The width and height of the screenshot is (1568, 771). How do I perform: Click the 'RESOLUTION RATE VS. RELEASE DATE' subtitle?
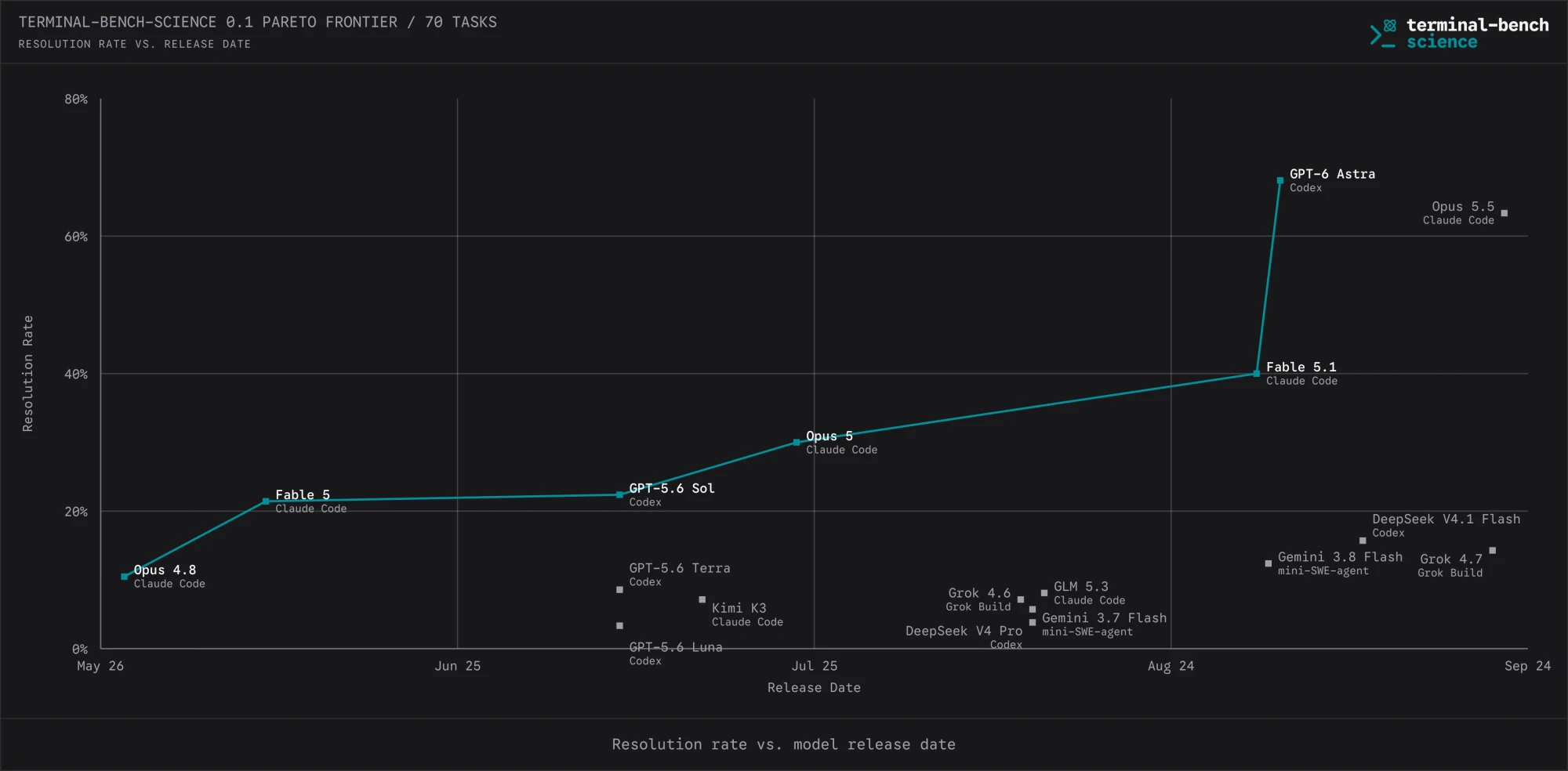click(x=135, y=45)
